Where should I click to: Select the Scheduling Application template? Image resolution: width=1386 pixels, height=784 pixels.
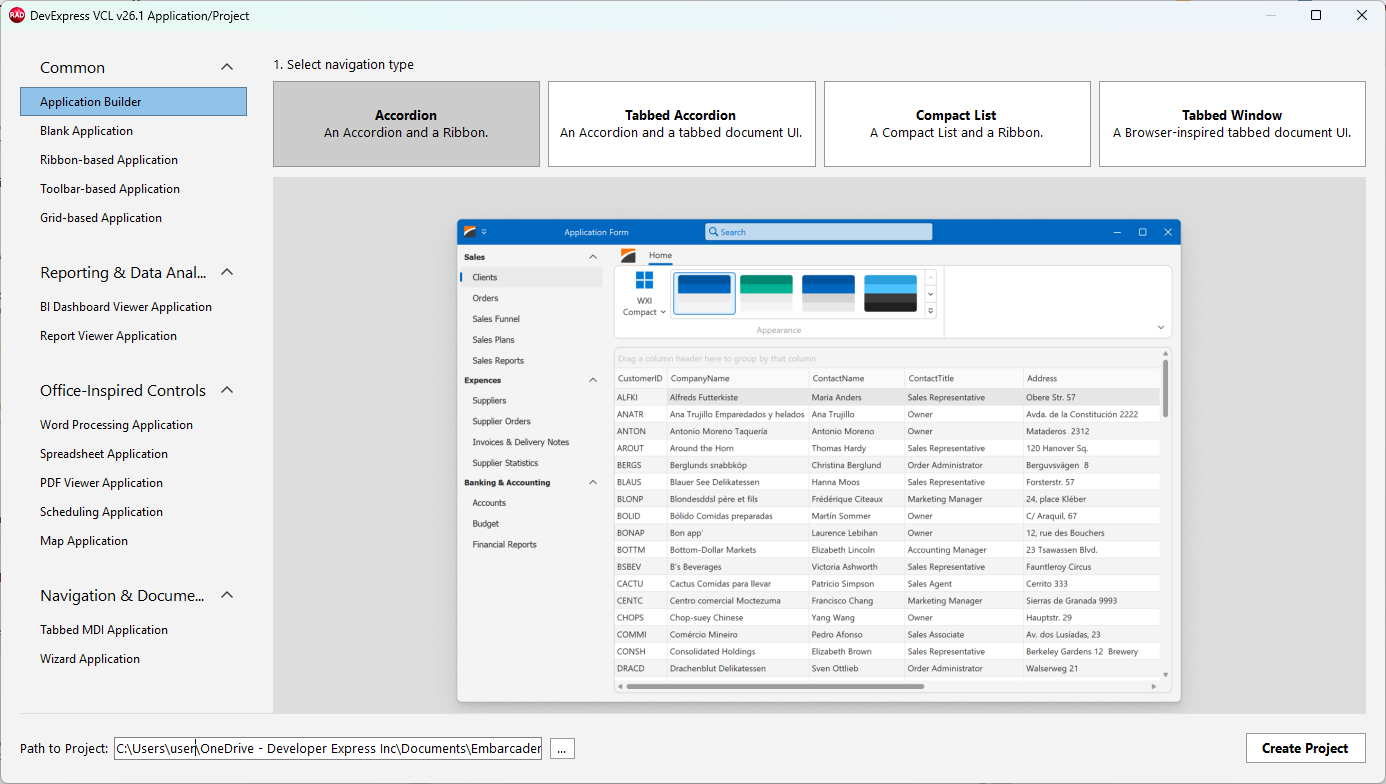[101, 512]
